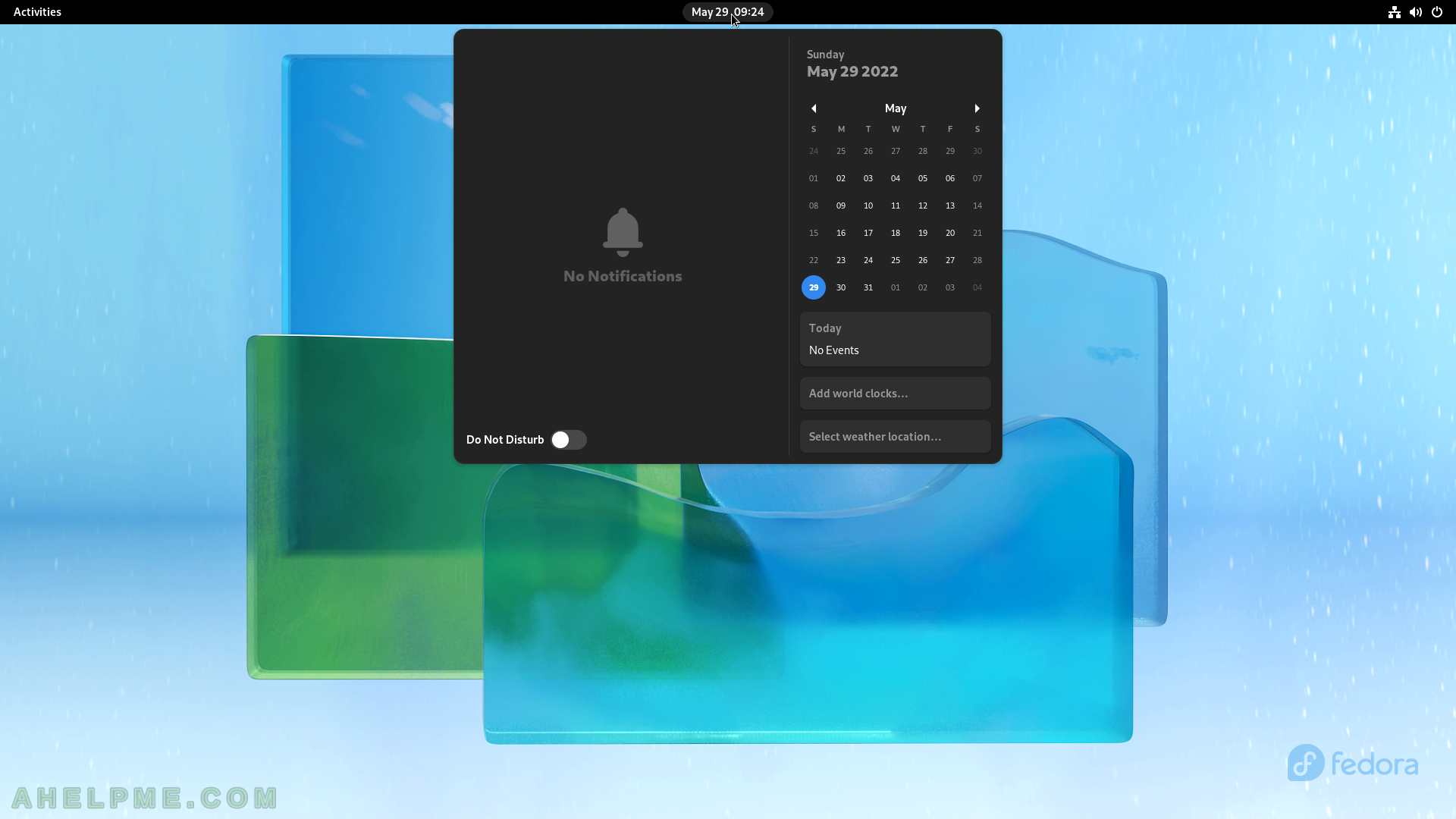Select day 17 in the calendar
The image size is (1456, 819).
(x=868, y=233)
